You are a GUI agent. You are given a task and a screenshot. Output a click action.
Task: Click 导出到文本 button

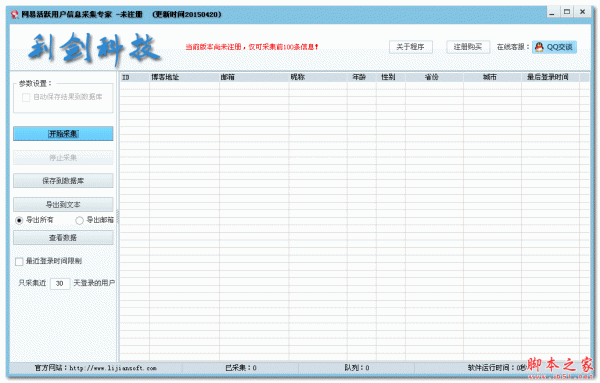pos(63,204)
